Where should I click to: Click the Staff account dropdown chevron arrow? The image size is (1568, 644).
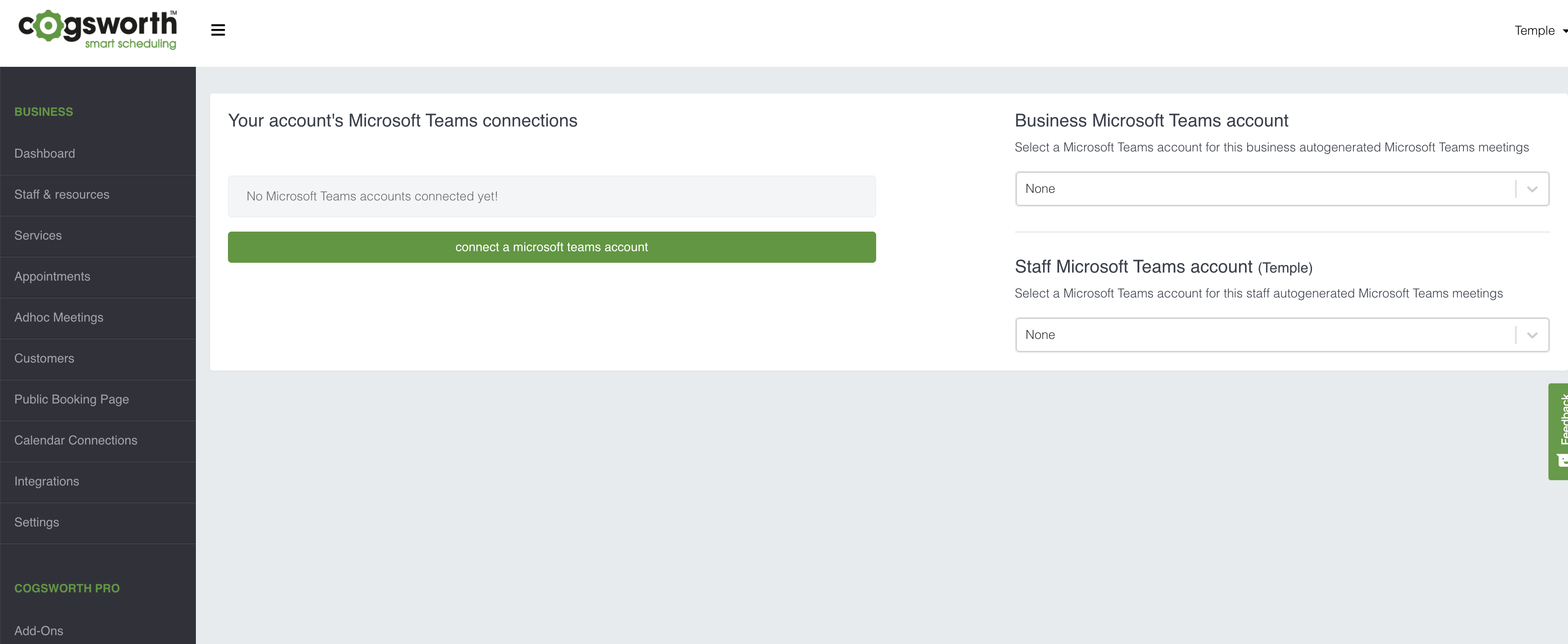click(1532, 335)
